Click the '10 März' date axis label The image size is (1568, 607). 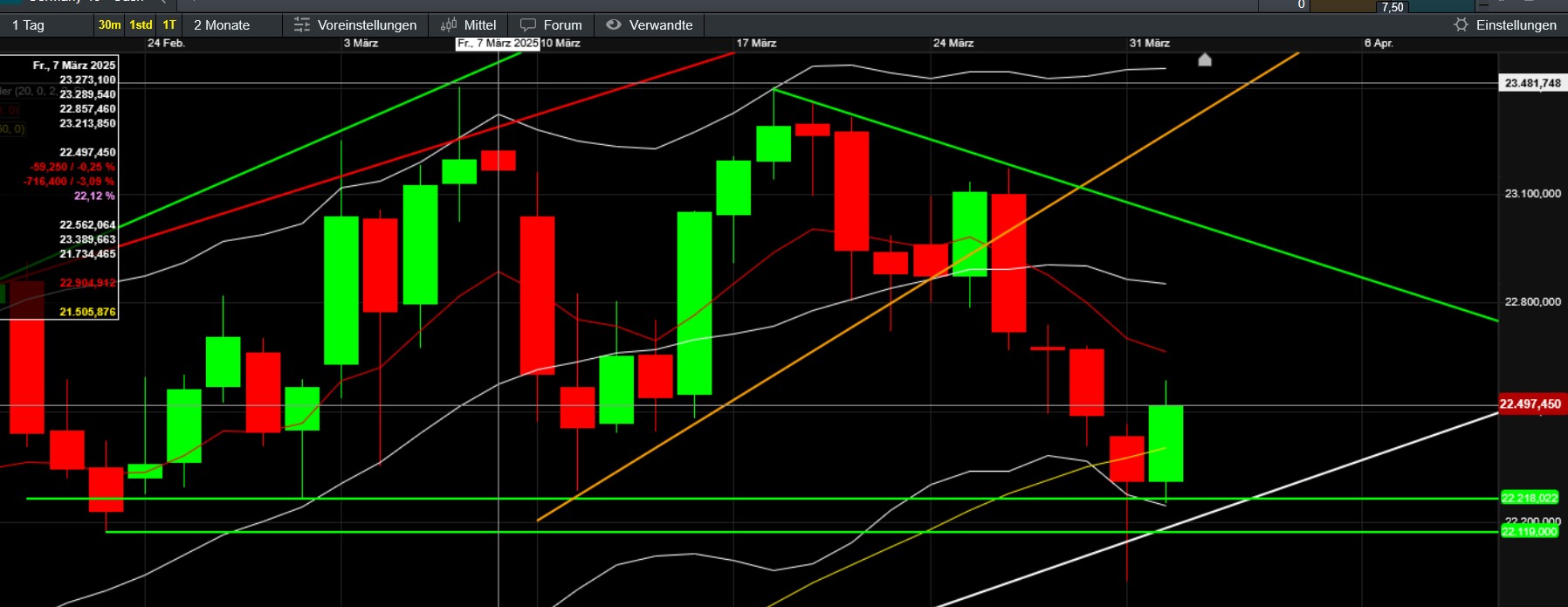click(x=560, y=44)
